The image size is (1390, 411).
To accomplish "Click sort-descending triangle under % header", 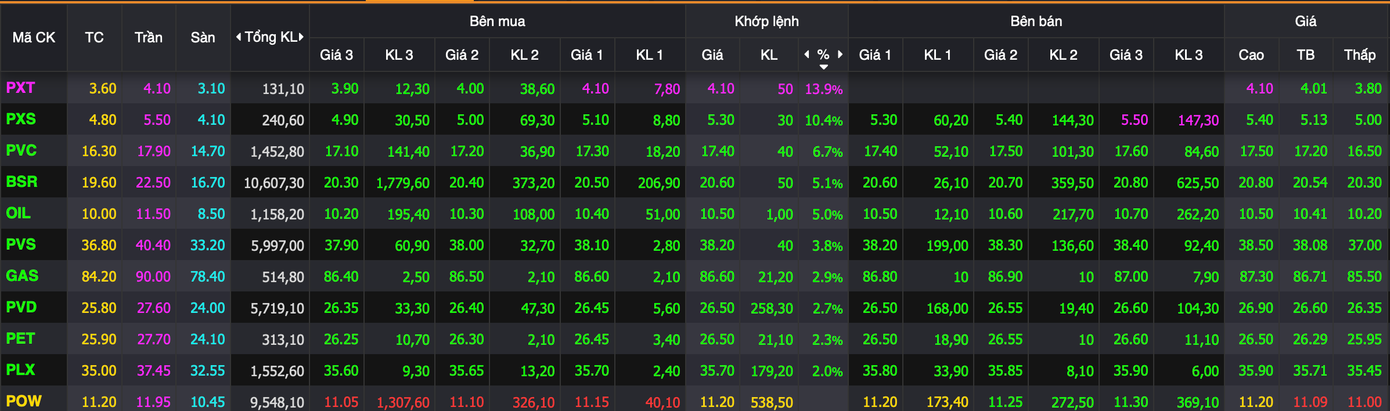I will [823, 67].
